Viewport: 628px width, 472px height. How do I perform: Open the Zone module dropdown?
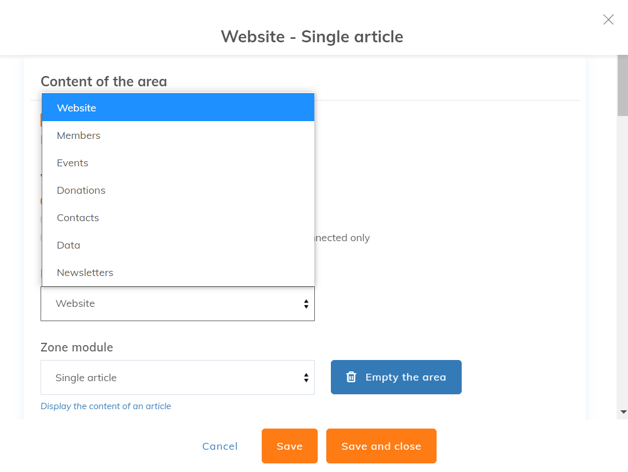(177, 378)
